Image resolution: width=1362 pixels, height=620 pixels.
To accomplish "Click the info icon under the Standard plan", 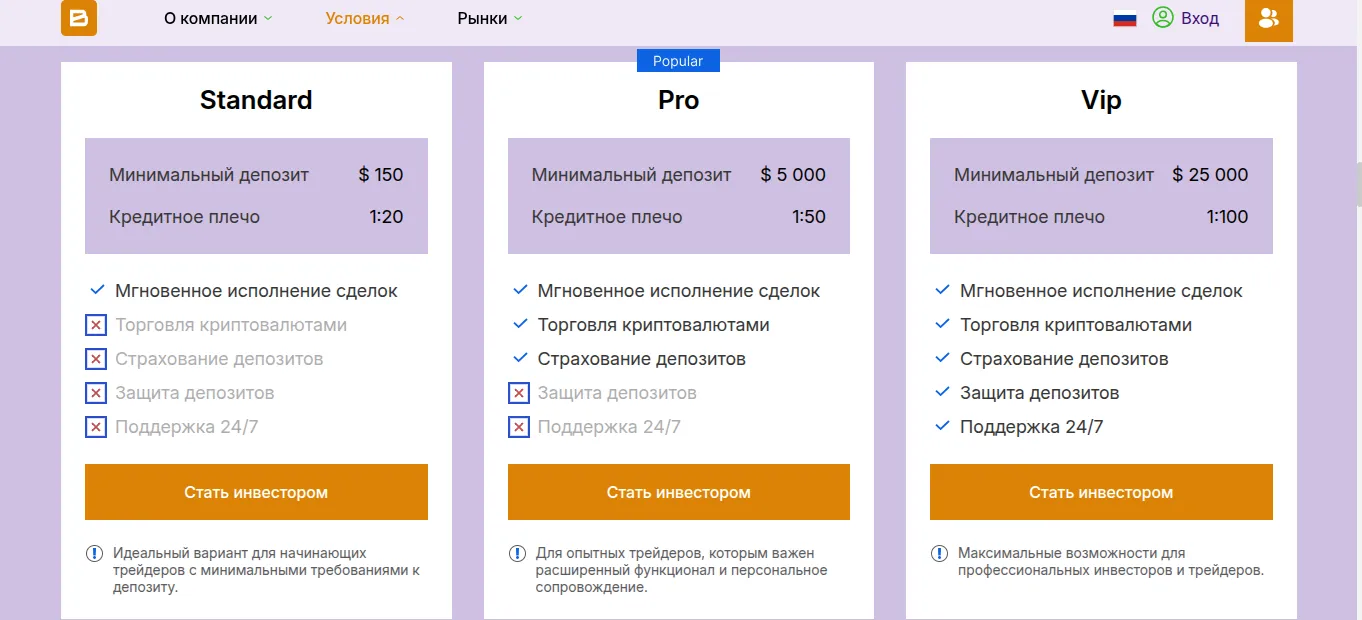I will [x=94, y=553].
